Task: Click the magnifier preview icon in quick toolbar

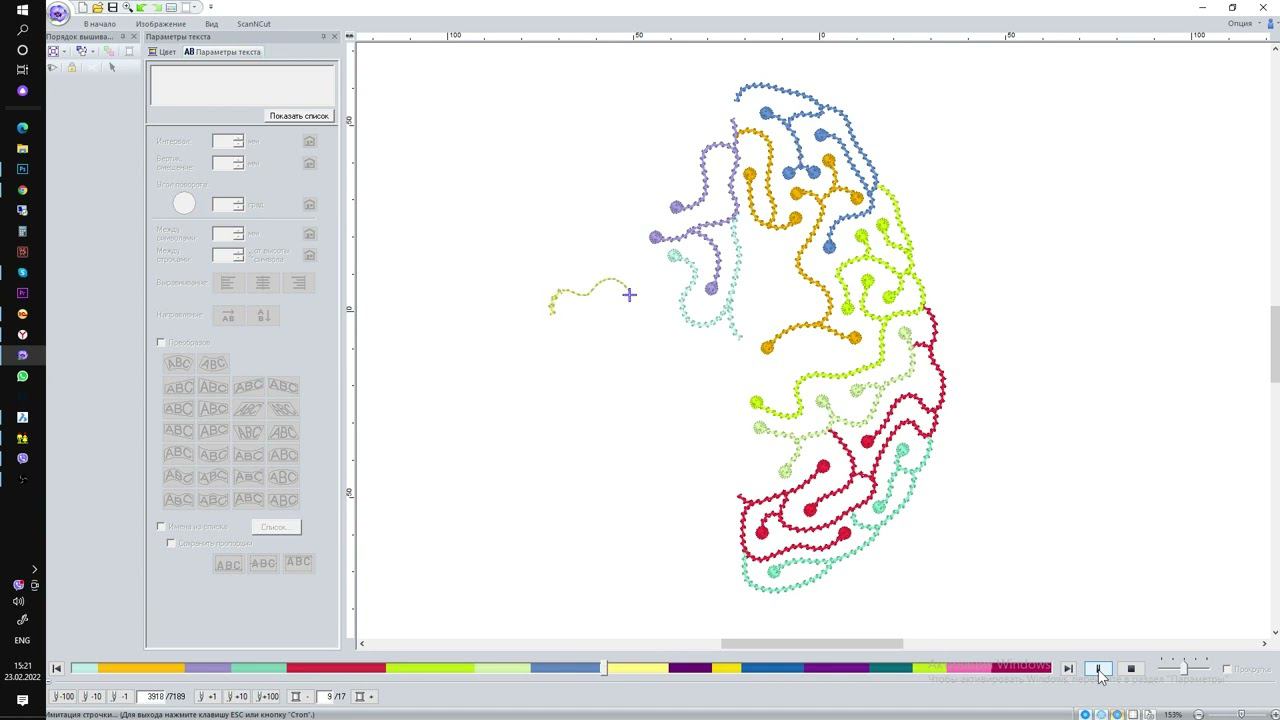Action: (127, 7)
